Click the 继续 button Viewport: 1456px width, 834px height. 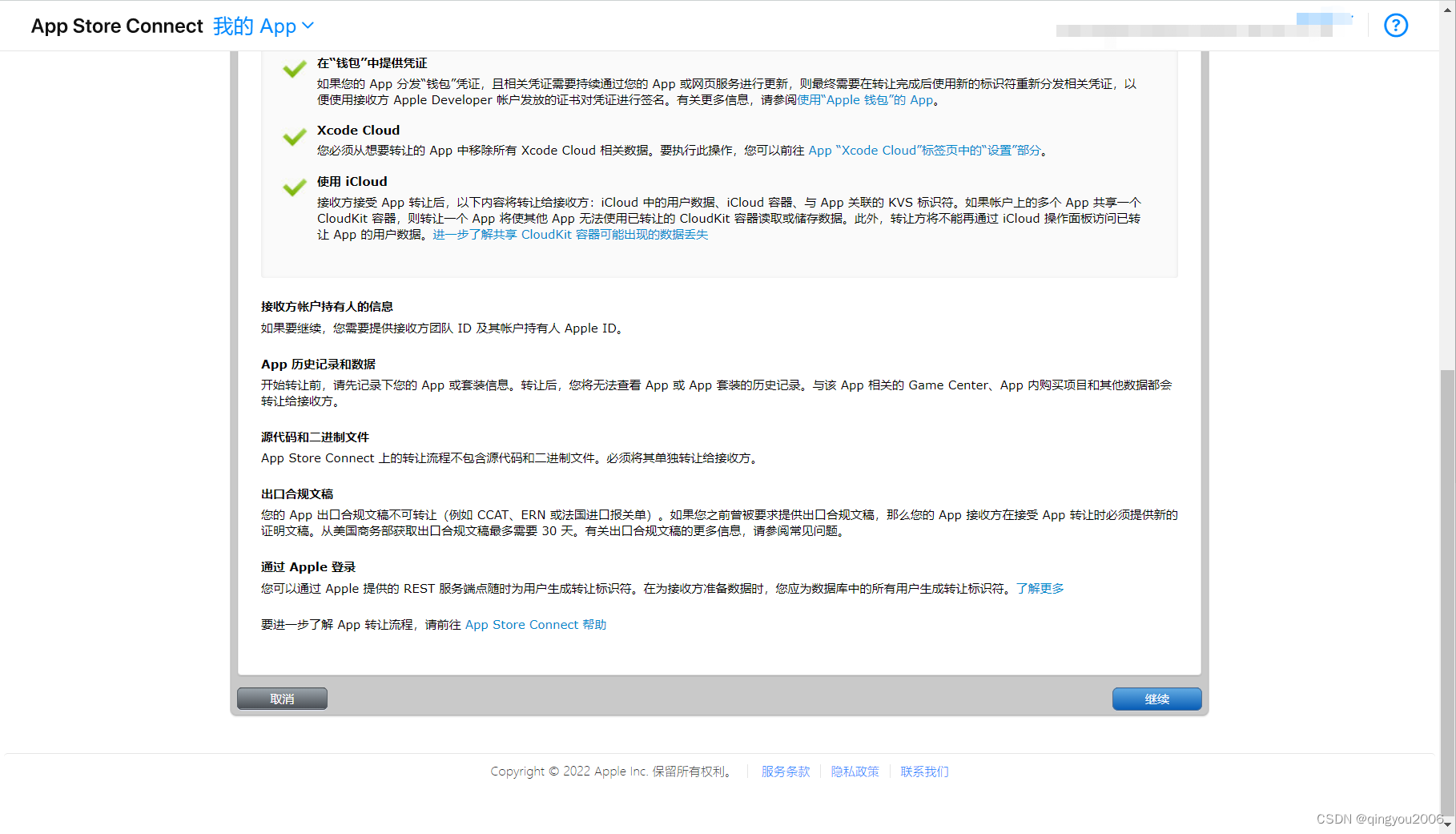click(1156, 699)
